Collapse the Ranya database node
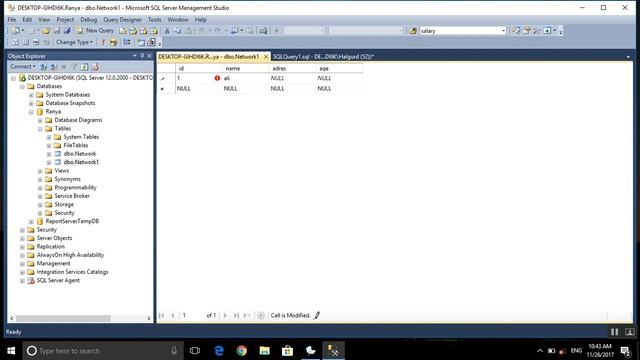The height and width of the screenshot is (360, 640). click(31, 112)
